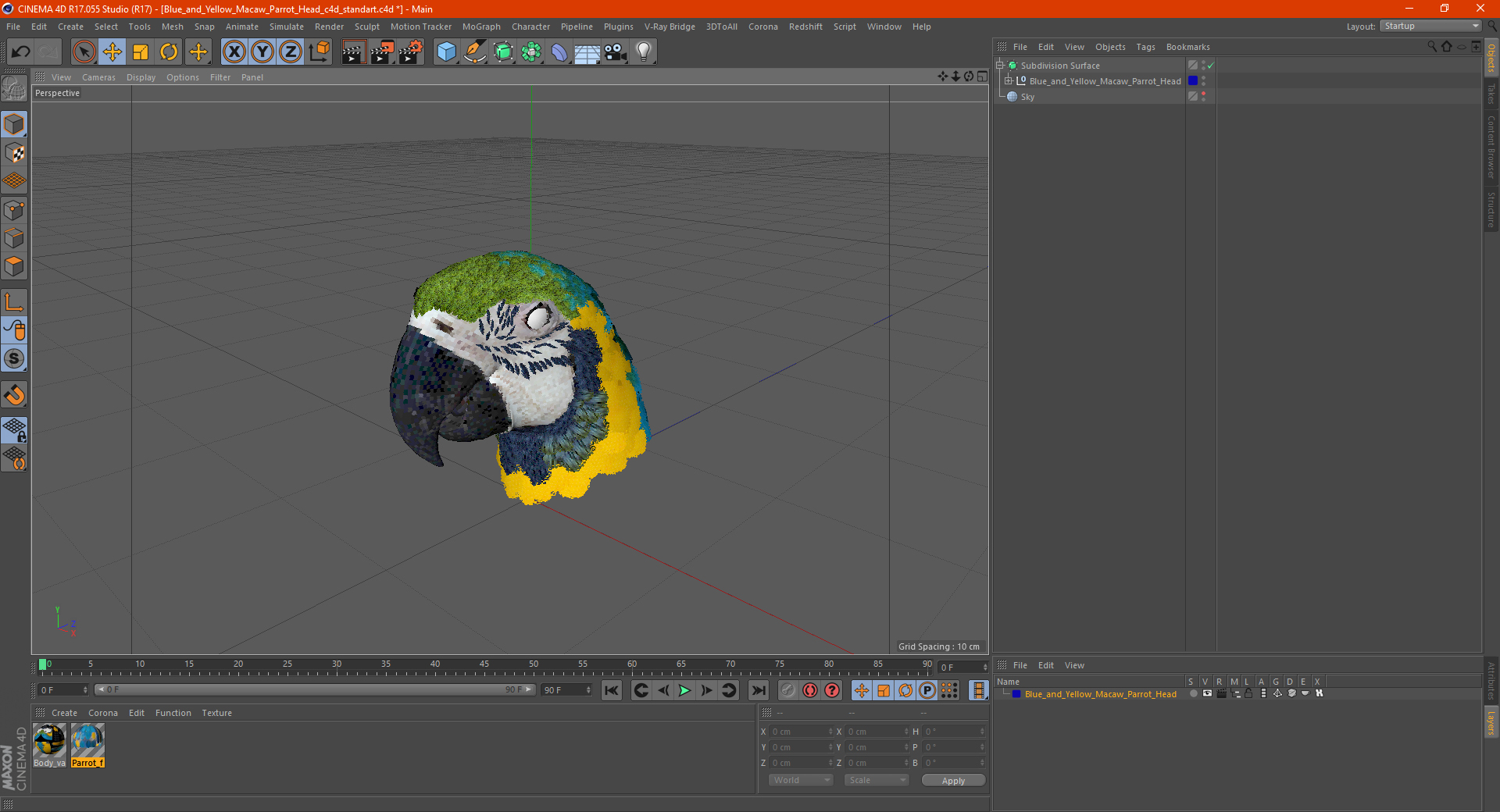Expand Blue_and_Yellow_Macaw_Parrot_Head object node
This screenshot has height=812, width=1500.
(1008, 81)
